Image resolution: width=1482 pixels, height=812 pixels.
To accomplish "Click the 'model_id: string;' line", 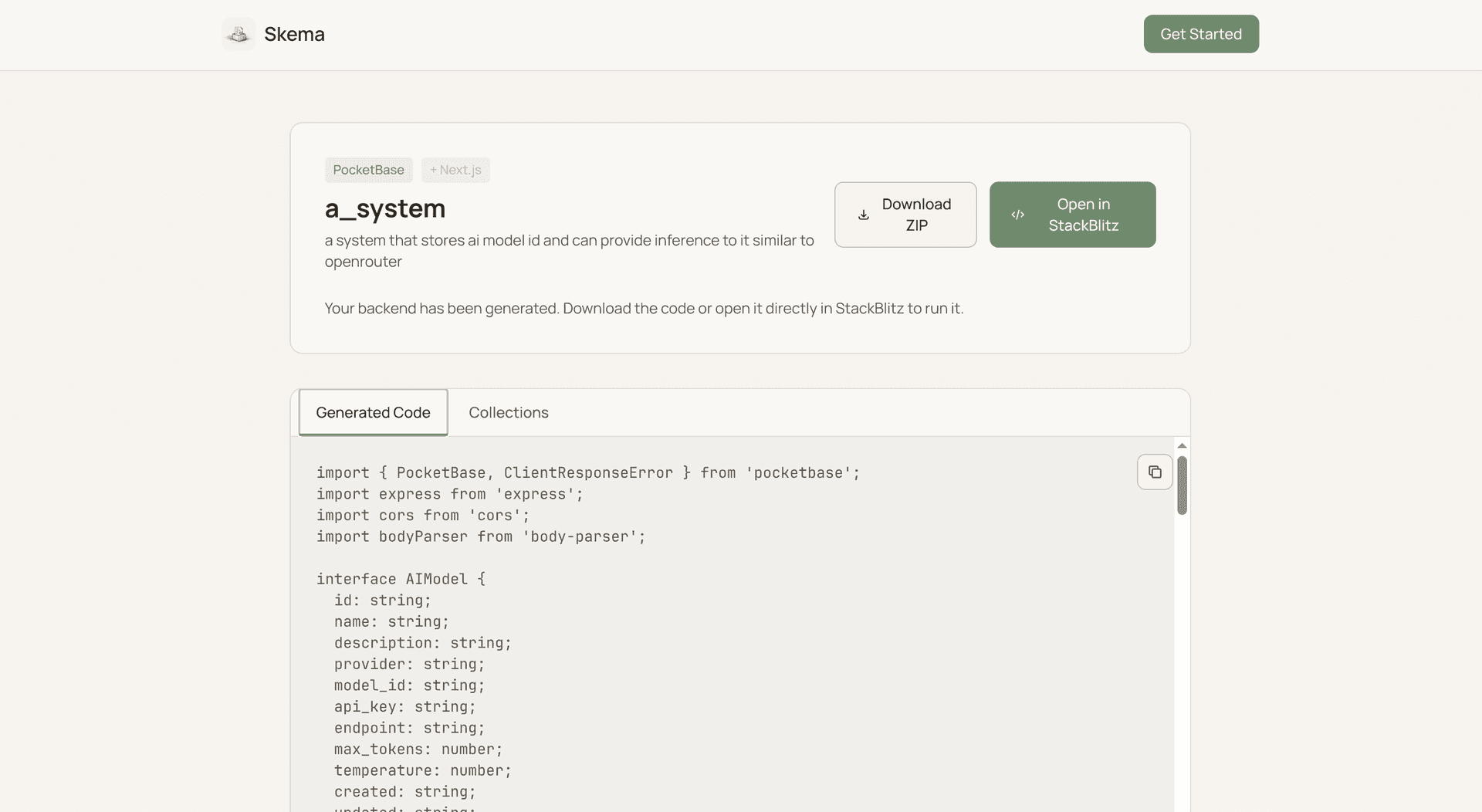I will (409, 685).
